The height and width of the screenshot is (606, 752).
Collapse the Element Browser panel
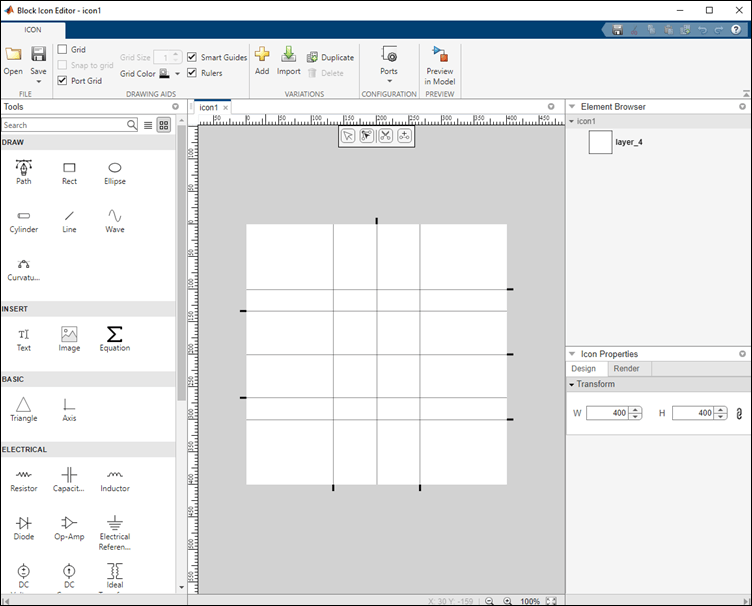(572, 106)
